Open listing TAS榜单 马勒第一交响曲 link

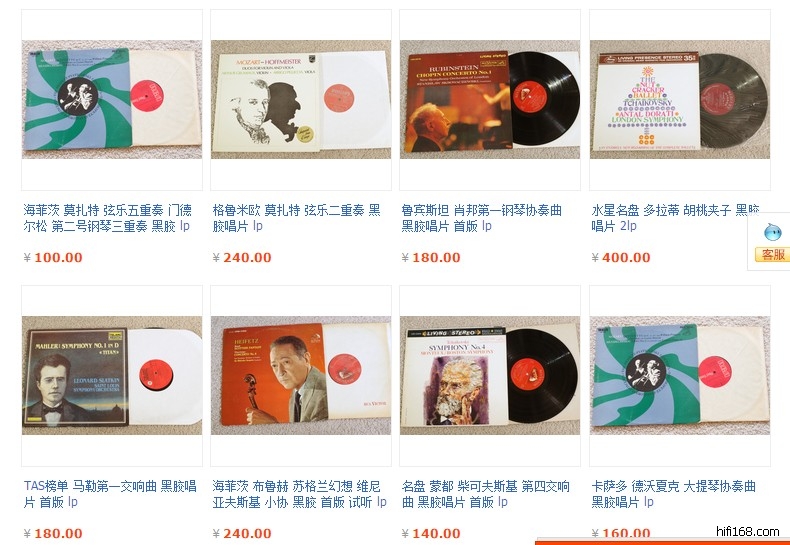110,494
